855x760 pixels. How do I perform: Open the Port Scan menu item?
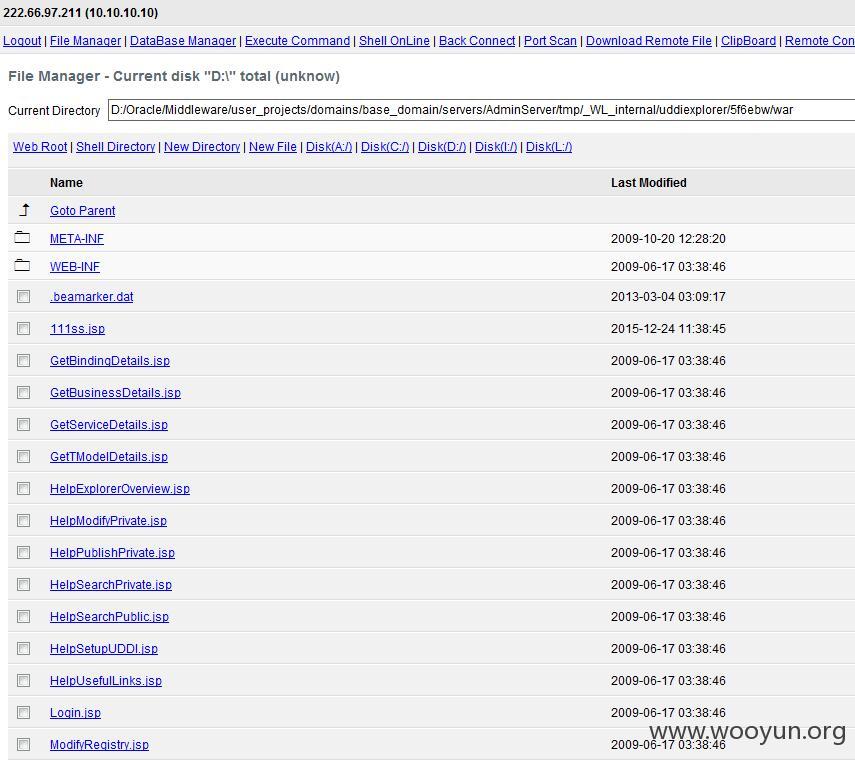click(x=550, y=41)
